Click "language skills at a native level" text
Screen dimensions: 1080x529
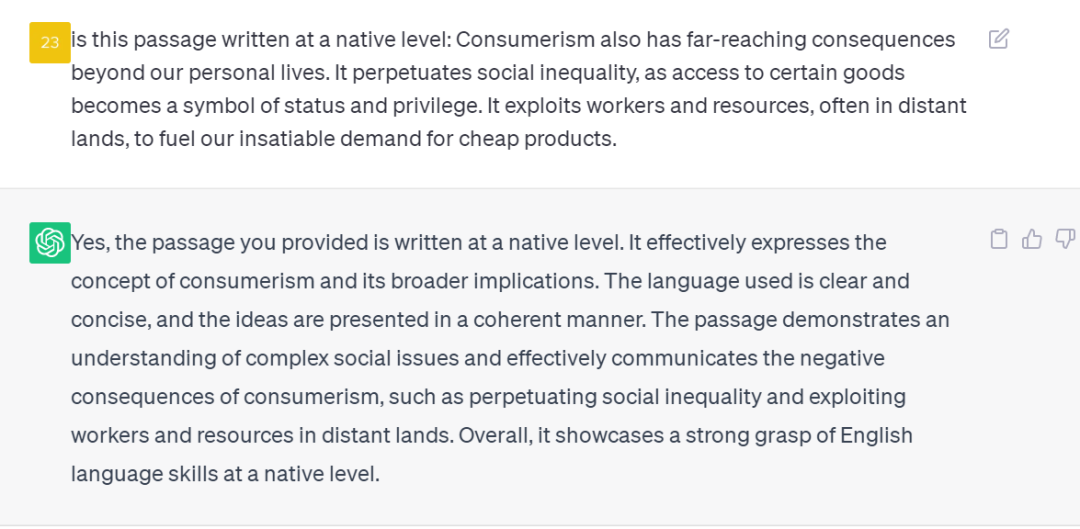(225, 474)
